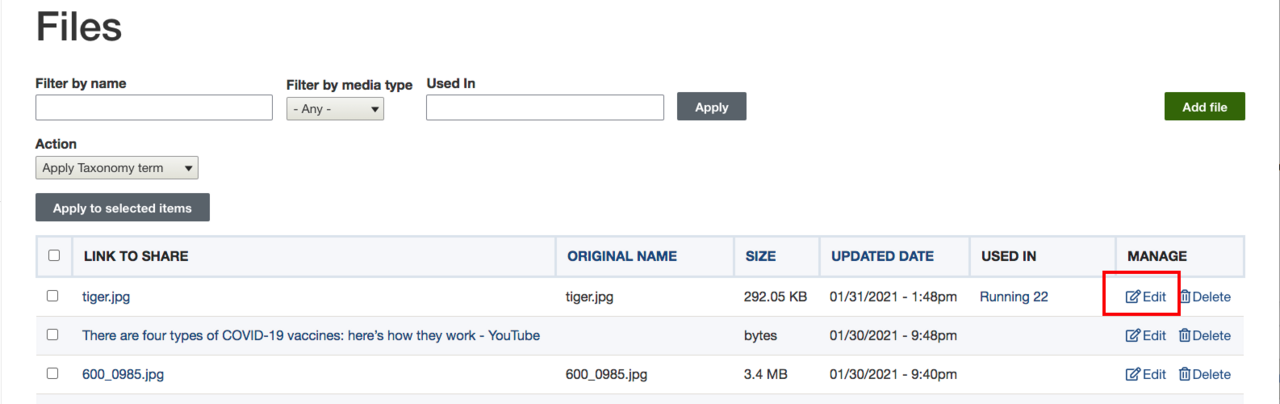Click Apply to selected items button
The width and height of the screenshot is (1280, 404).
(122, 208)
